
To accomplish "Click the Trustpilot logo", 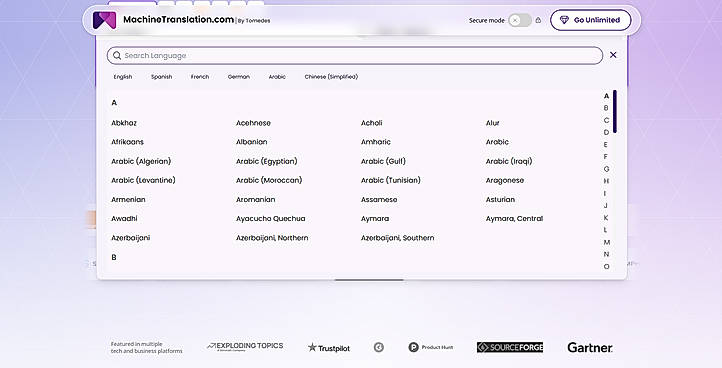I will point(329,348).
